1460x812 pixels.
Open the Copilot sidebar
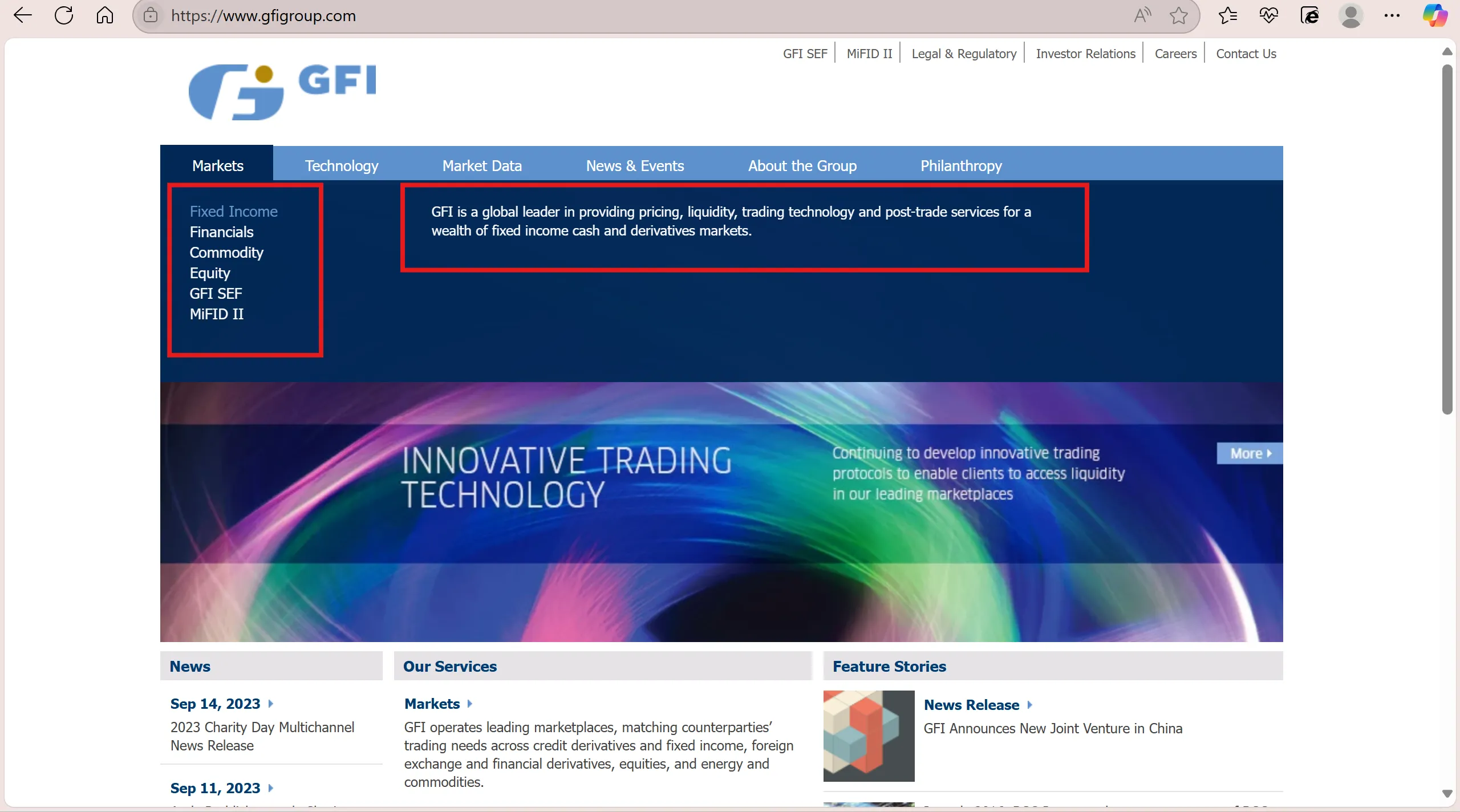coord(1434,15)
